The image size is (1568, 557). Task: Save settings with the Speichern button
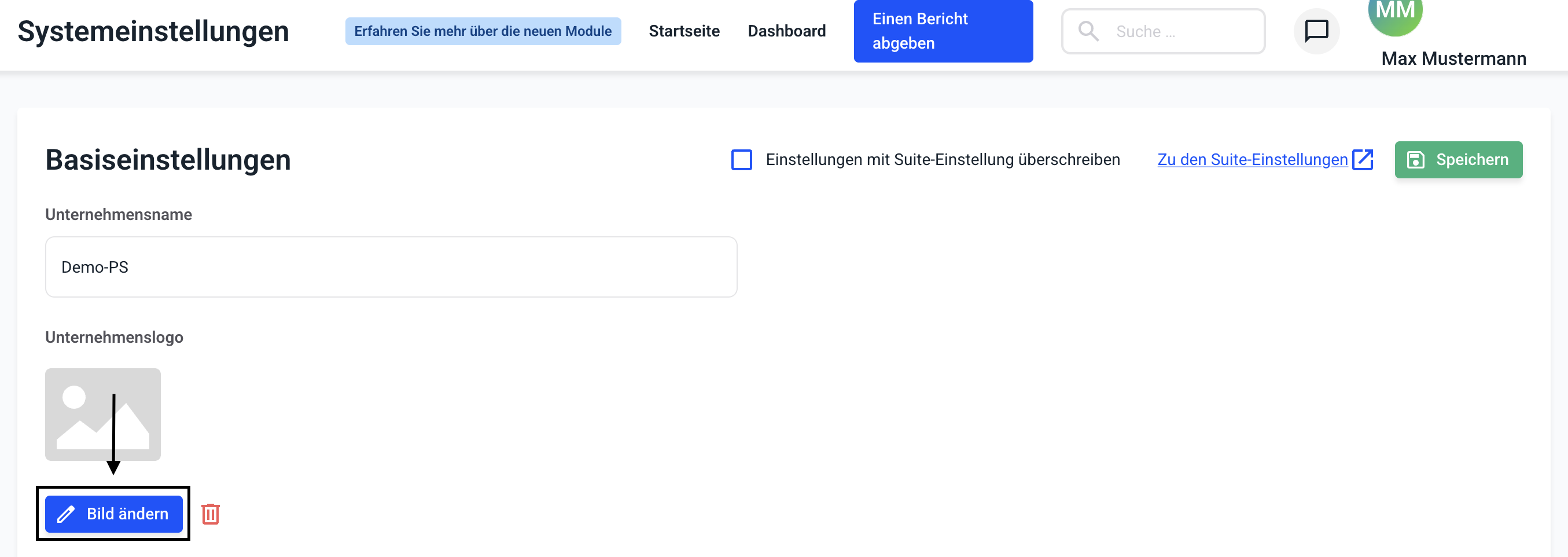click(x=1459, y=160)
